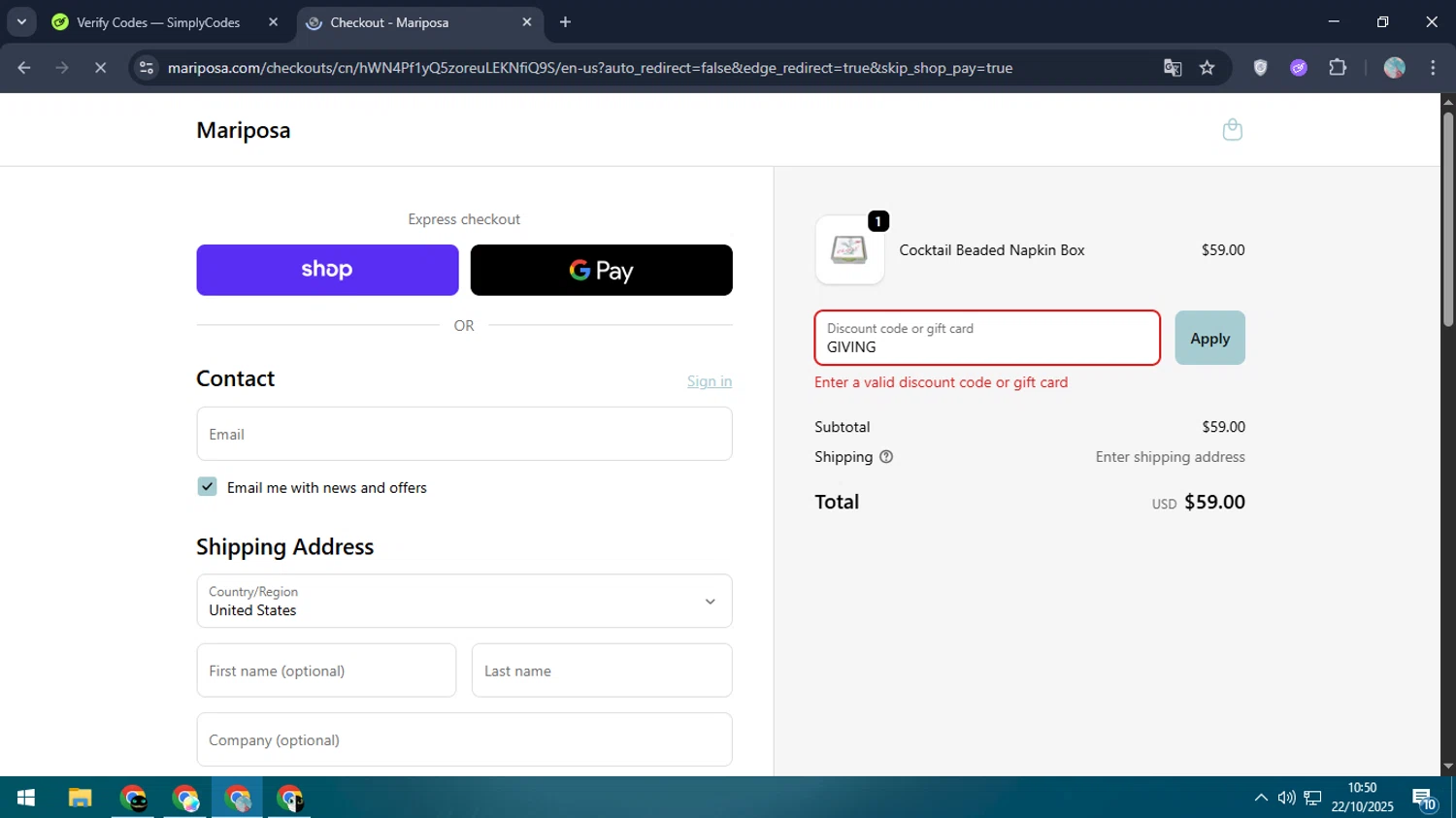
Task: Open a new browser tab
Action: coord(565,22)
